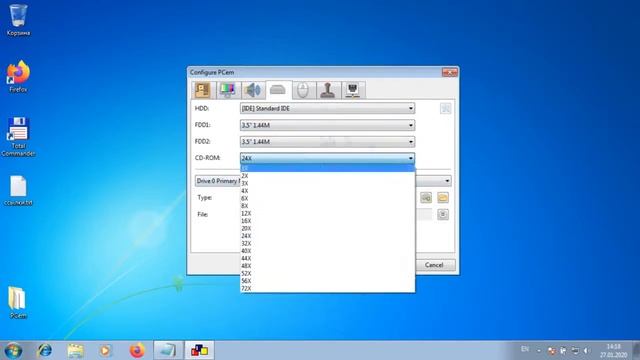Click the network icon in system tray
The image size is (640, 360).
click(x=575, y=351)
